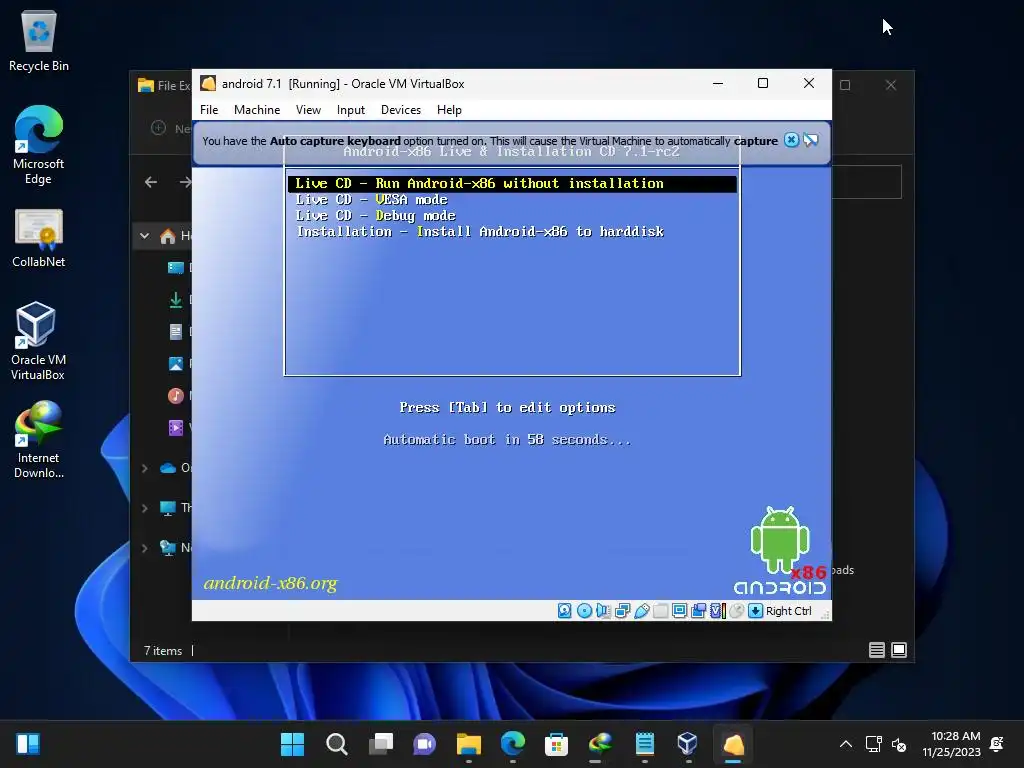The width and height of the screenshot is (1024, 768).
Task: Open Music folder icon in File Explorer sidebar
Action: [176, 395]
